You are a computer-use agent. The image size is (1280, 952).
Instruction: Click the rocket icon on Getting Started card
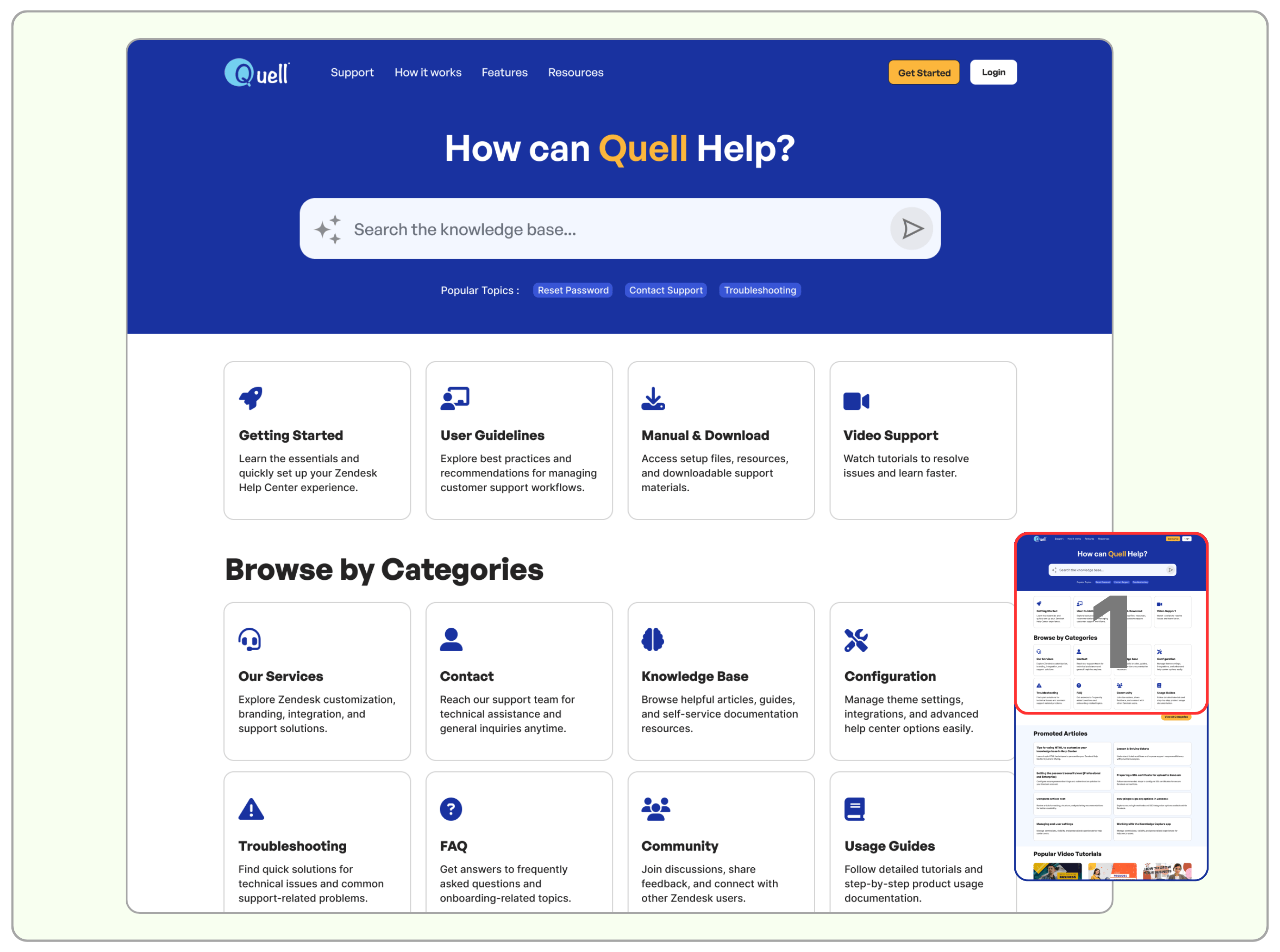[x=251, y=398]
